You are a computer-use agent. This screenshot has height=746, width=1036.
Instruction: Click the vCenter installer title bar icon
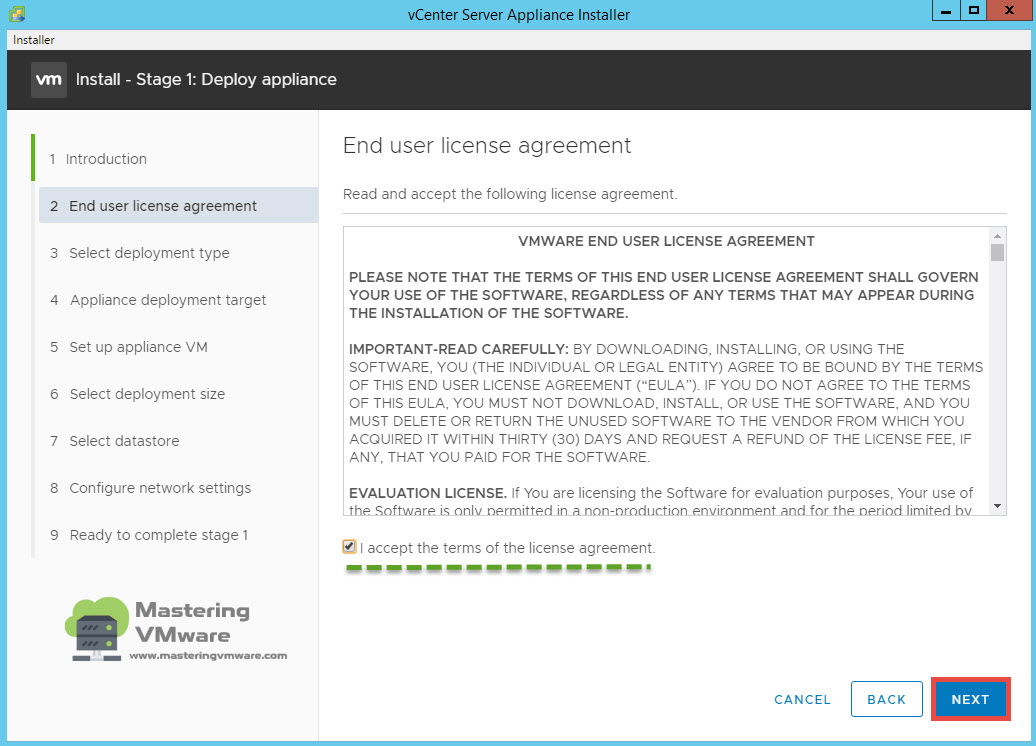(x=17, y=13)
